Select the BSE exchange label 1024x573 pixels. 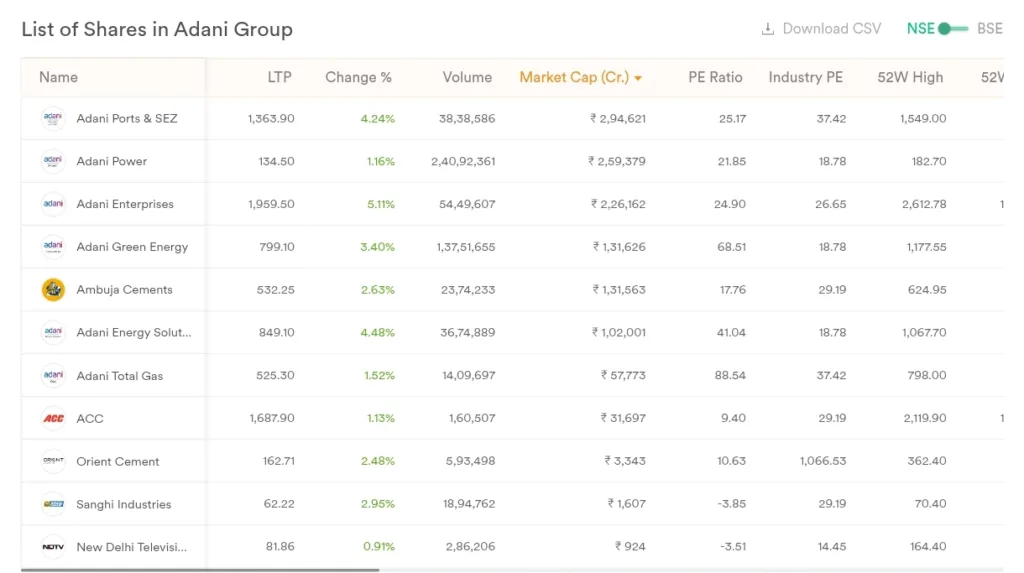[989, 29]
